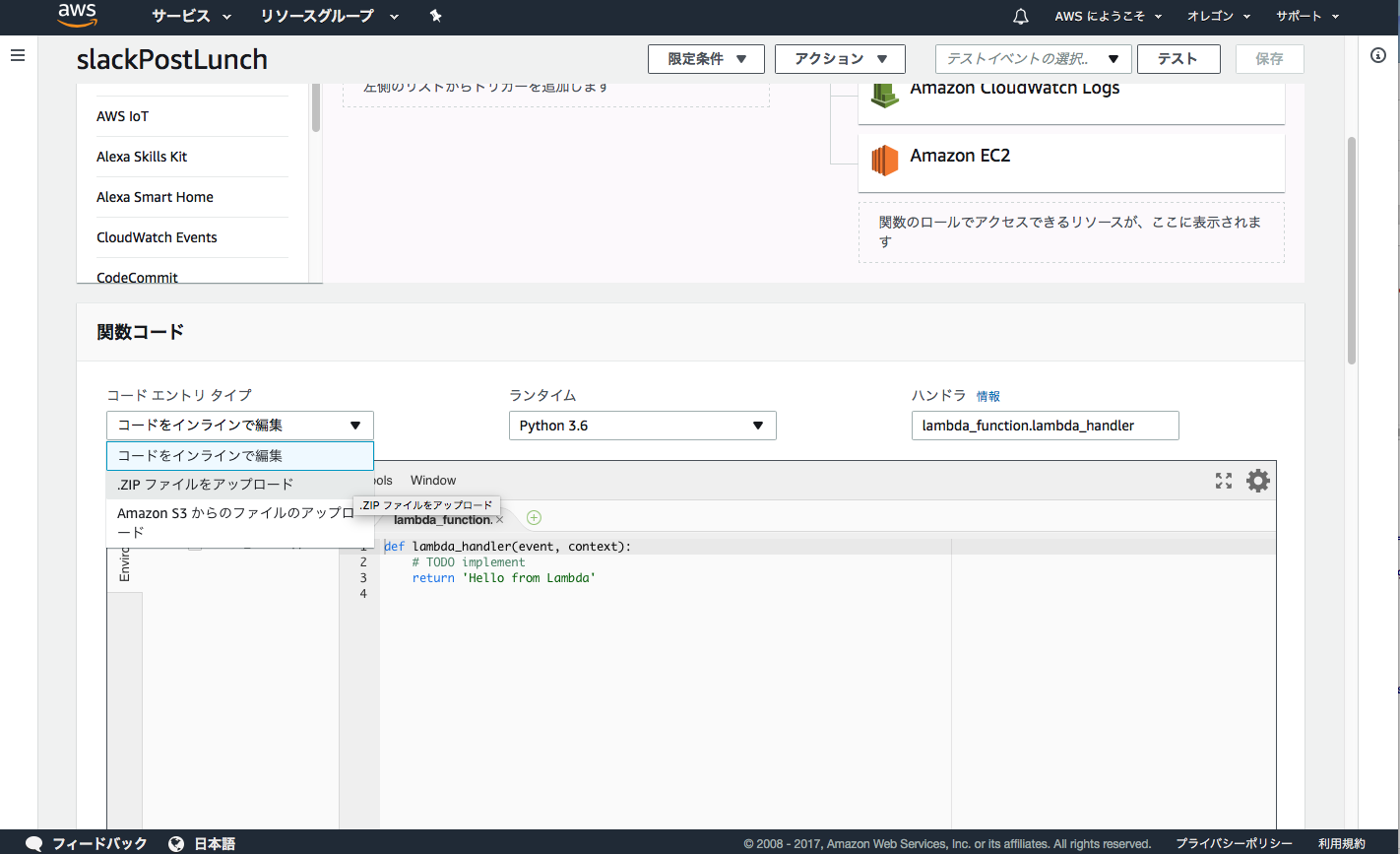Screen dimensions: 1400x854
Task: Open the Window menu in editor
Action: pyautogui.click(x=433, y=481)
